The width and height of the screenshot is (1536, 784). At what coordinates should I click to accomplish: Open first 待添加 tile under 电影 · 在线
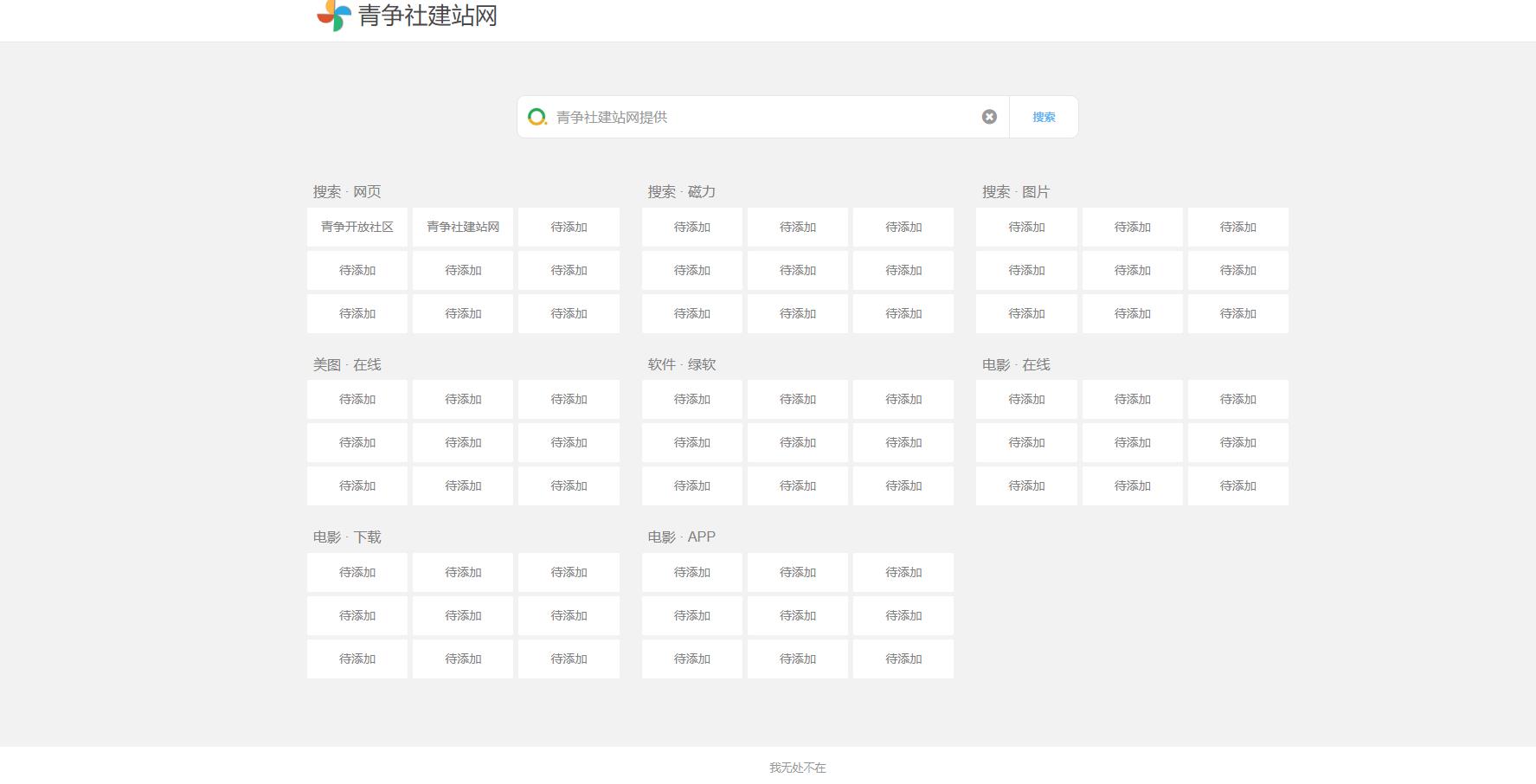[1026, 399]
